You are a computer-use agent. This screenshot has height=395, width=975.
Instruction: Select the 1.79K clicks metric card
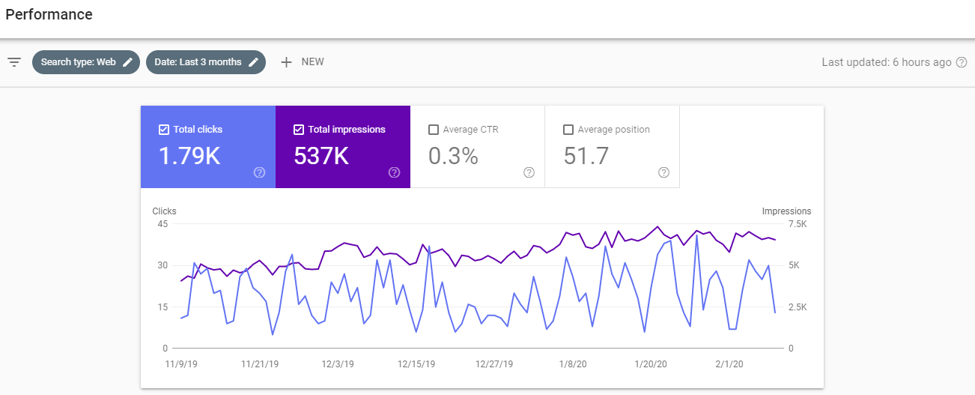(208, 147)
